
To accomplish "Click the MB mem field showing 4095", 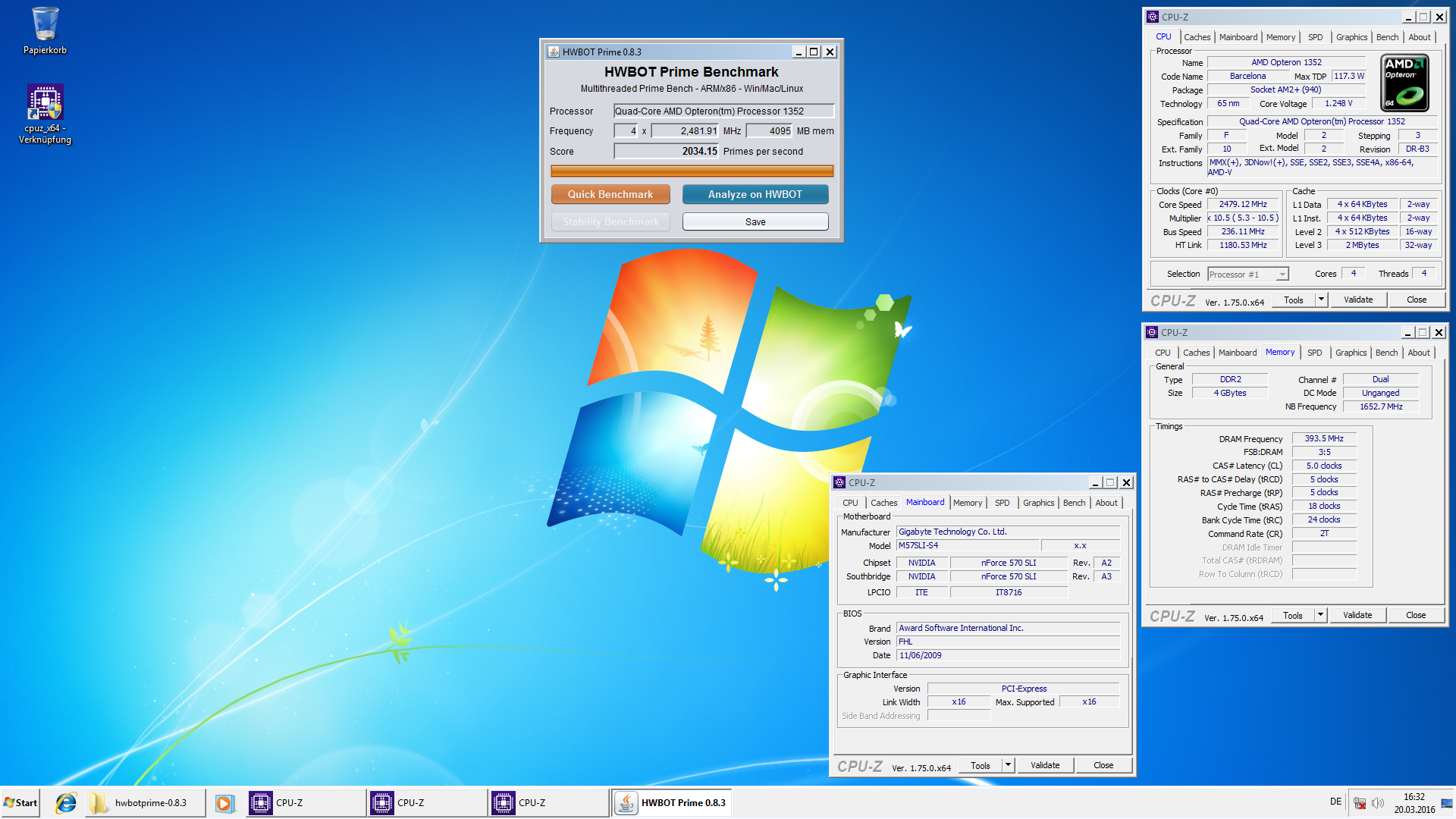I will (769, 130).
